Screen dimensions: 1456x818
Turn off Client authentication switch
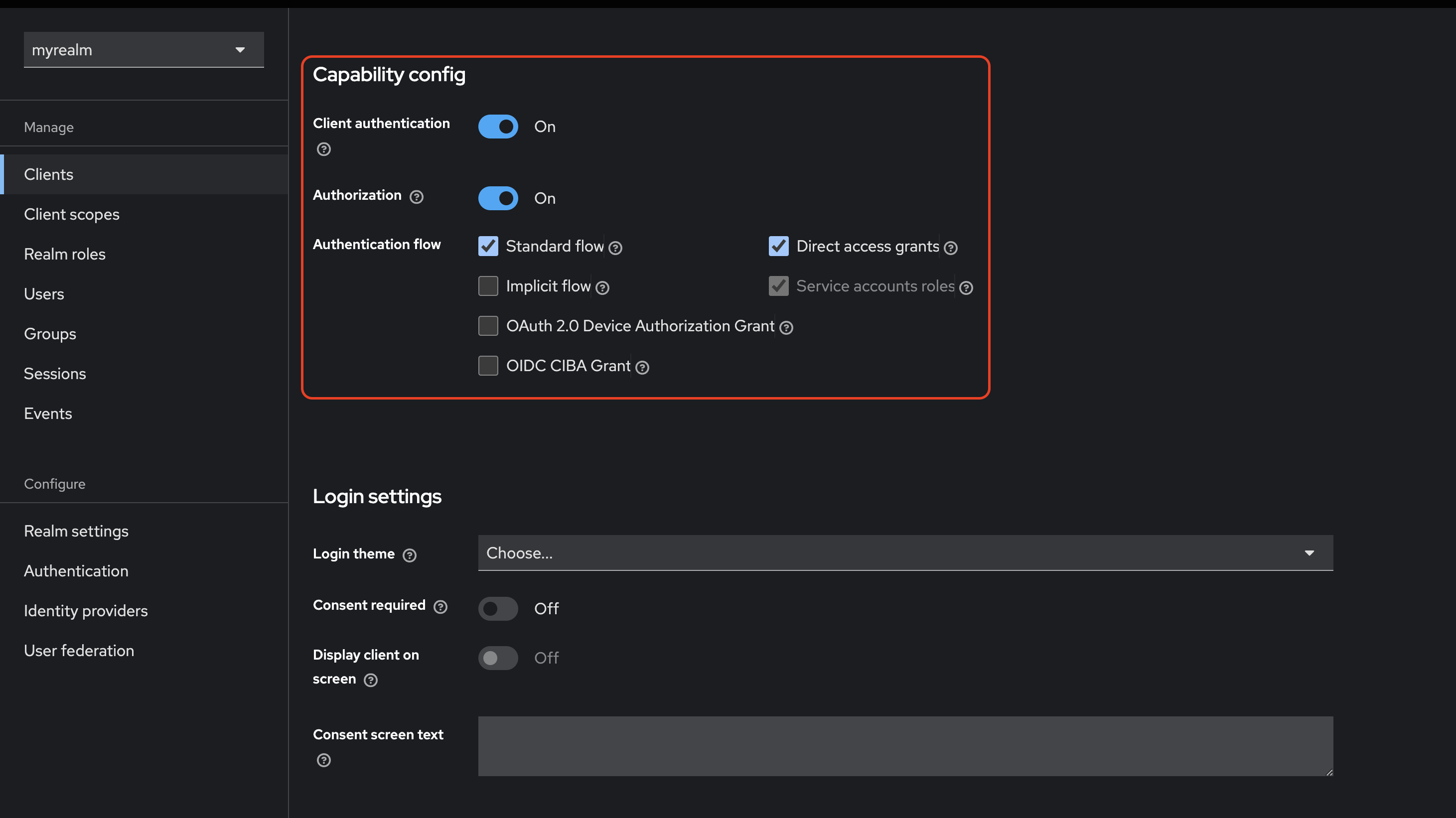(x=498, y=127)
